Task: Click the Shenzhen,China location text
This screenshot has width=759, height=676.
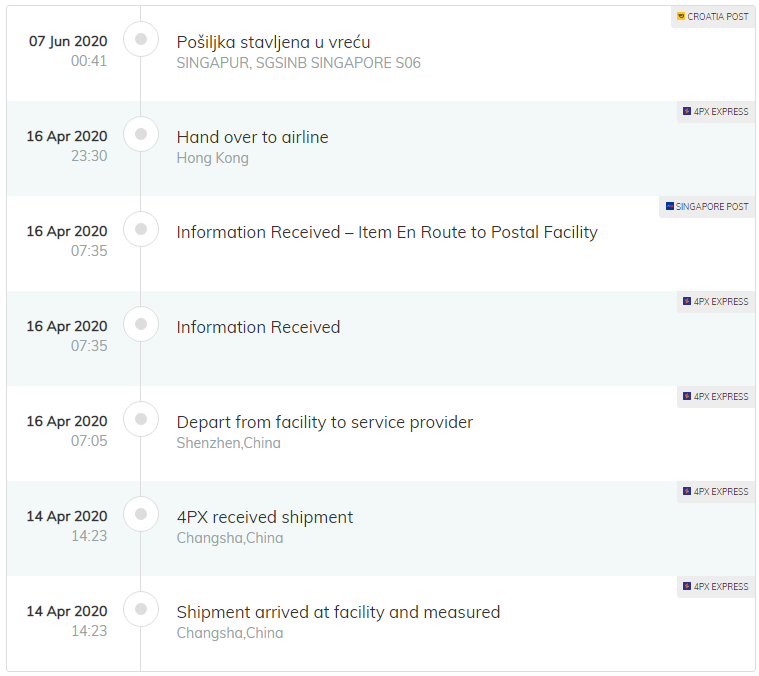Action: [x=228, y=443]
